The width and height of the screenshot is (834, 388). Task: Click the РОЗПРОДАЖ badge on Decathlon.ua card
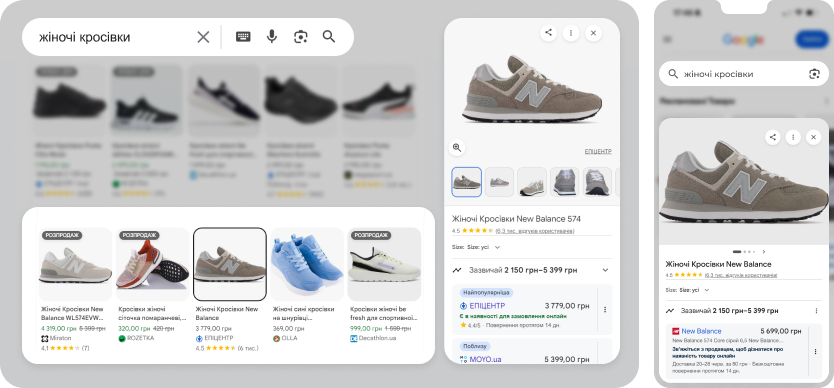coord(370,235)
